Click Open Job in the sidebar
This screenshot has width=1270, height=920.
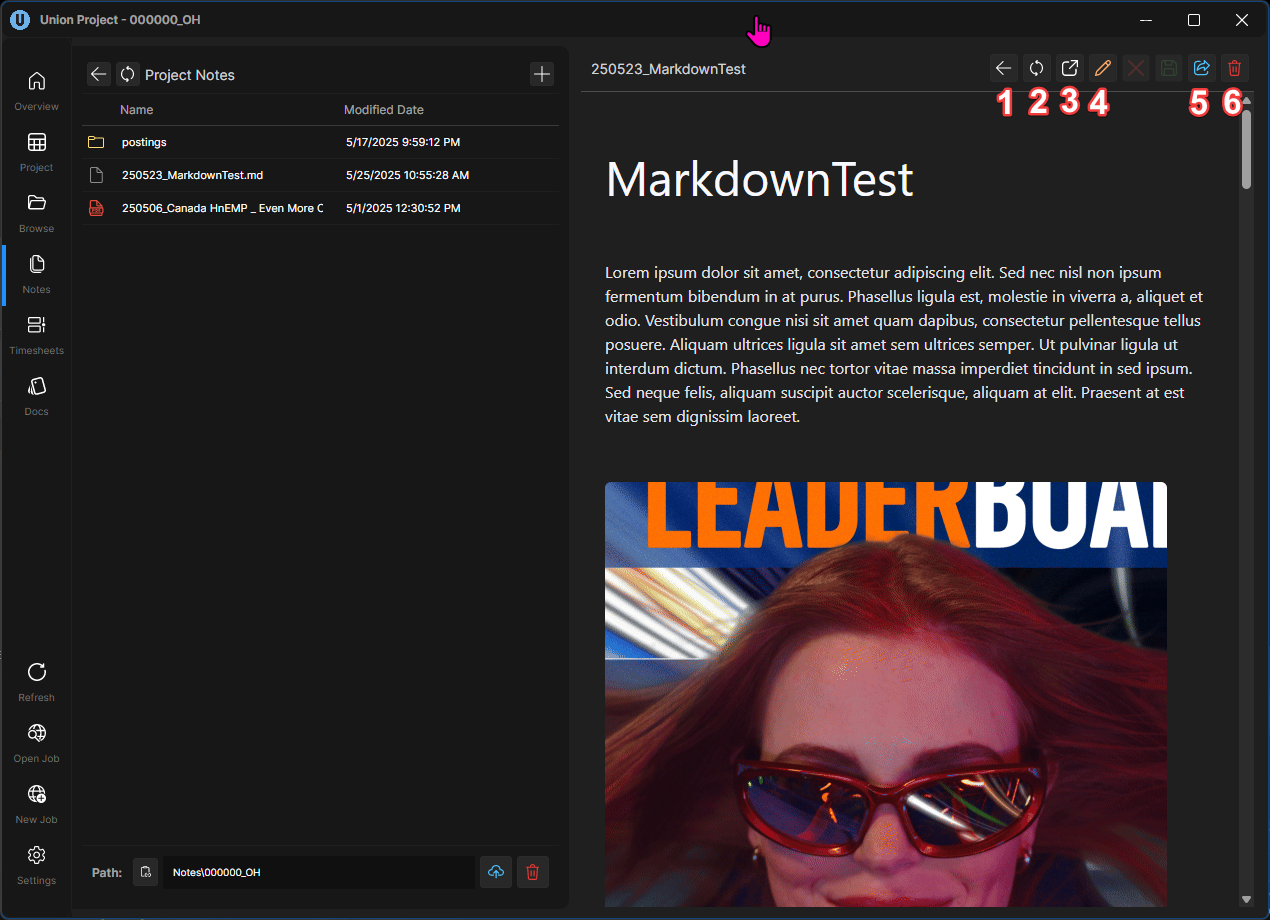[x=36, y=741]
